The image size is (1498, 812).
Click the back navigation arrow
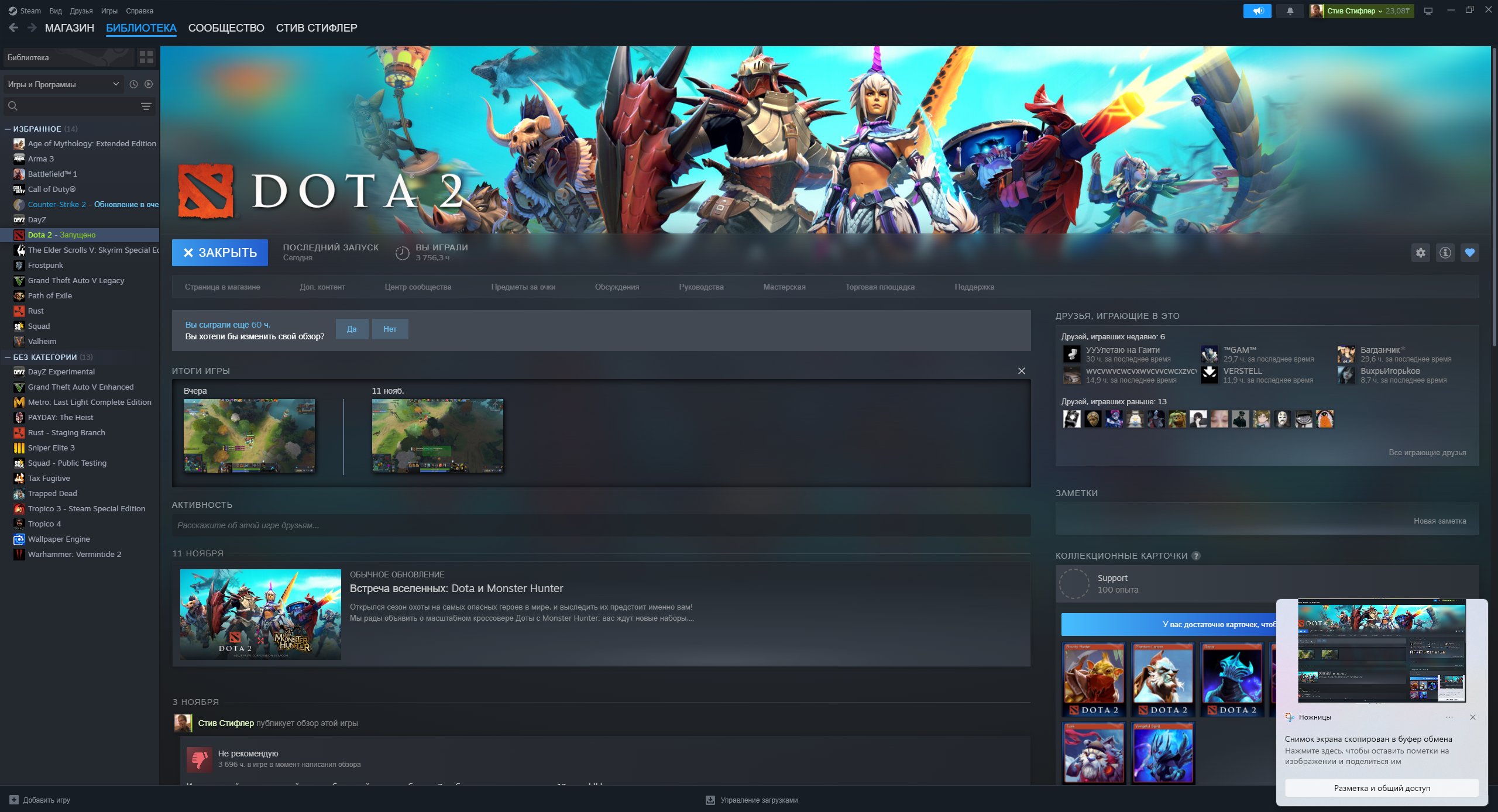tap(13, 27)
